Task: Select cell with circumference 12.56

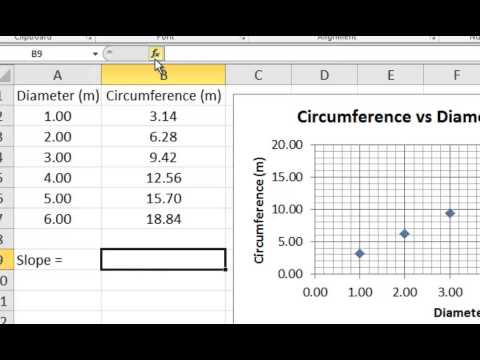Action: (x=163, y=178)
